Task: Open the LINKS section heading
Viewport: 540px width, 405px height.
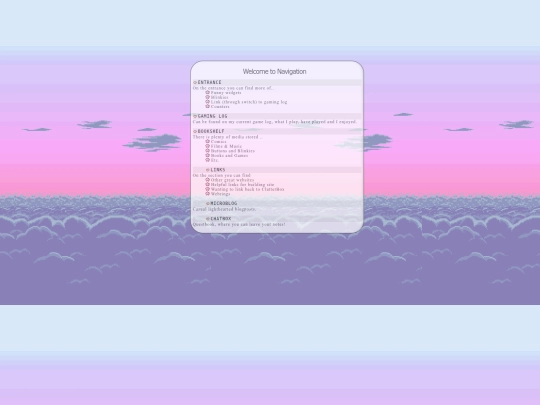Action: 218,170
